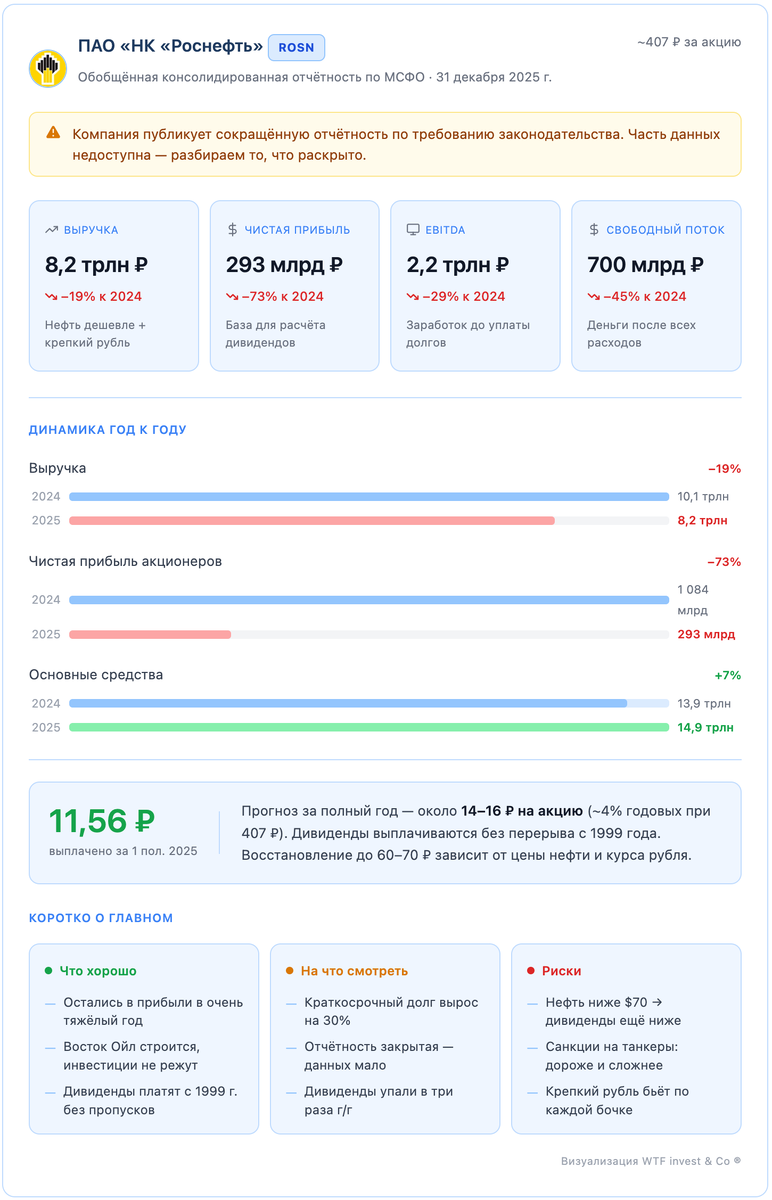Viewport: 772px width, 1200px height.
Task: Select the 2,2 трлн ₽ EBITDA value
Action: (458, 265)
